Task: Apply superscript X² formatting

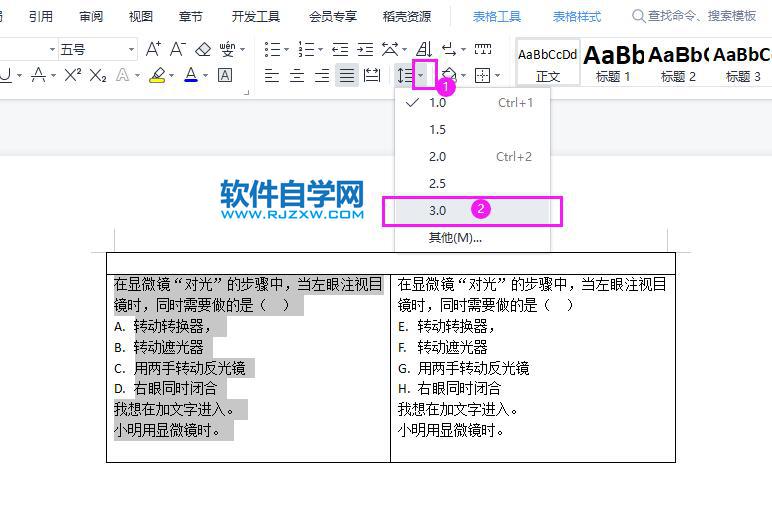Action: 73,75
